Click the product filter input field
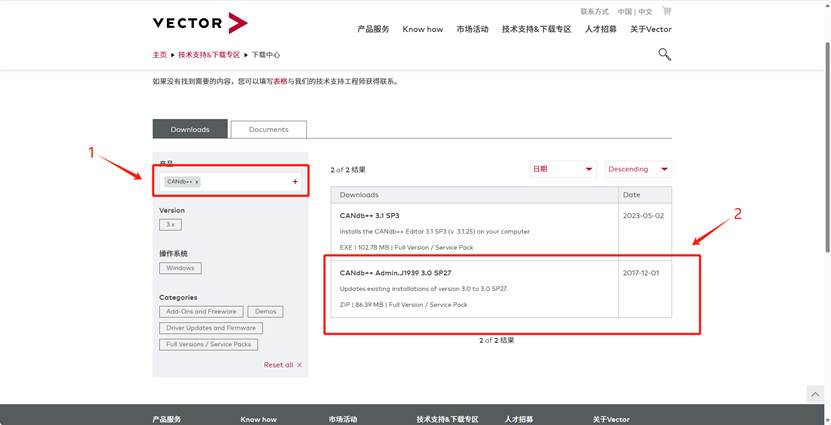This screenshot has width=831, height=425. (231, 182)
